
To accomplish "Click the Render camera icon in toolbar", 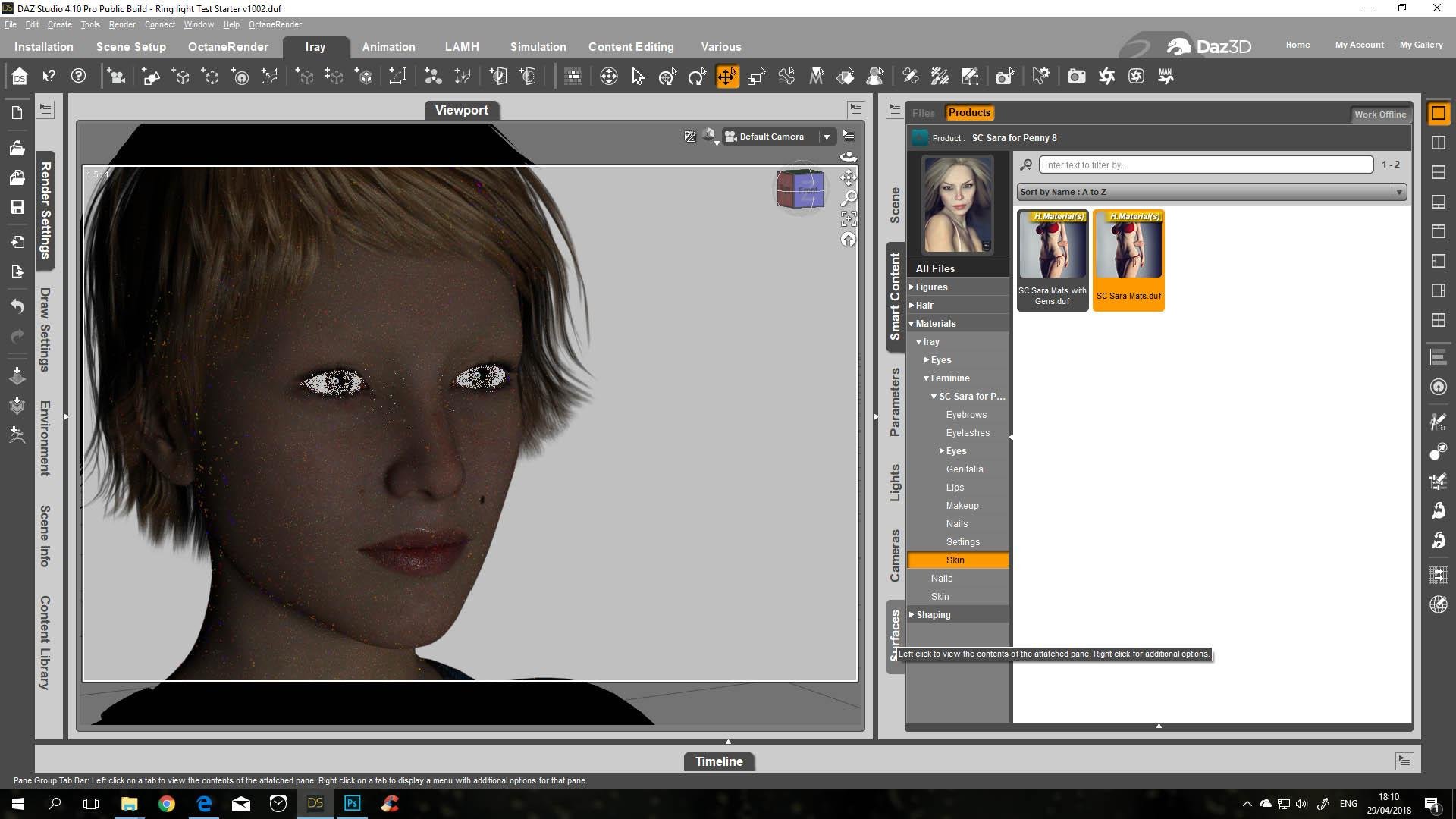I will [1076, 77].
